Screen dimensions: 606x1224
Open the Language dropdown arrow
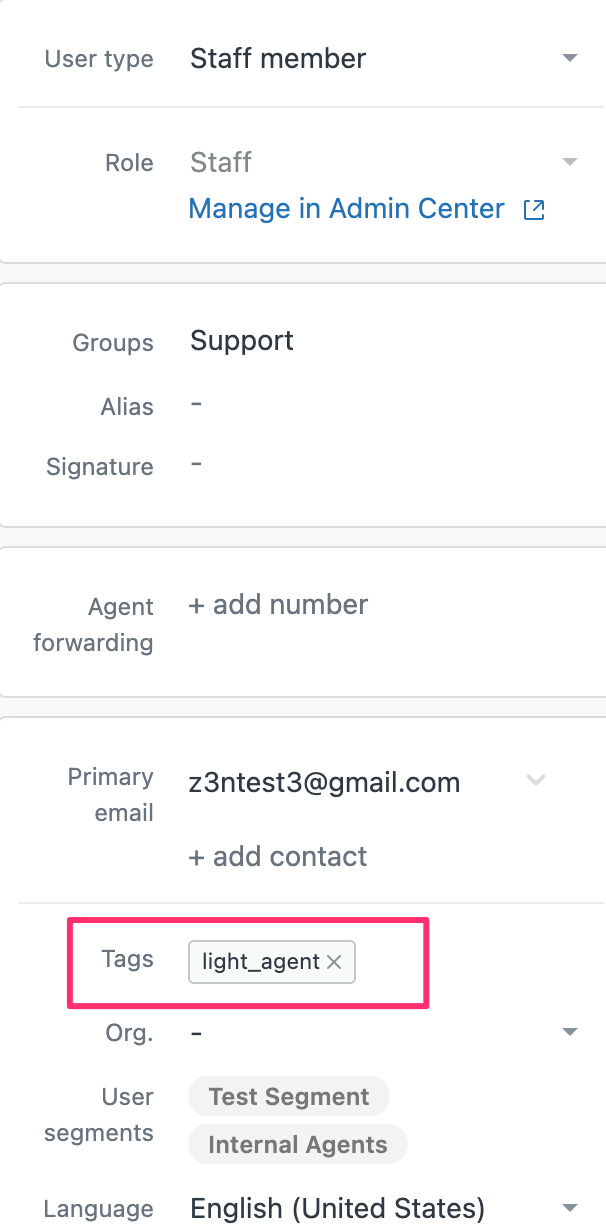tap(570, 1208)
